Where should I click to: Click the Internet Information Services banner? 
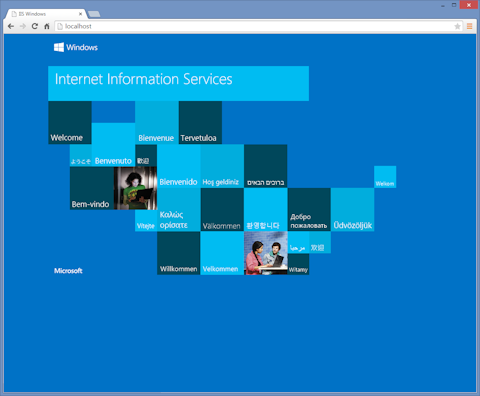click(178, 83)
